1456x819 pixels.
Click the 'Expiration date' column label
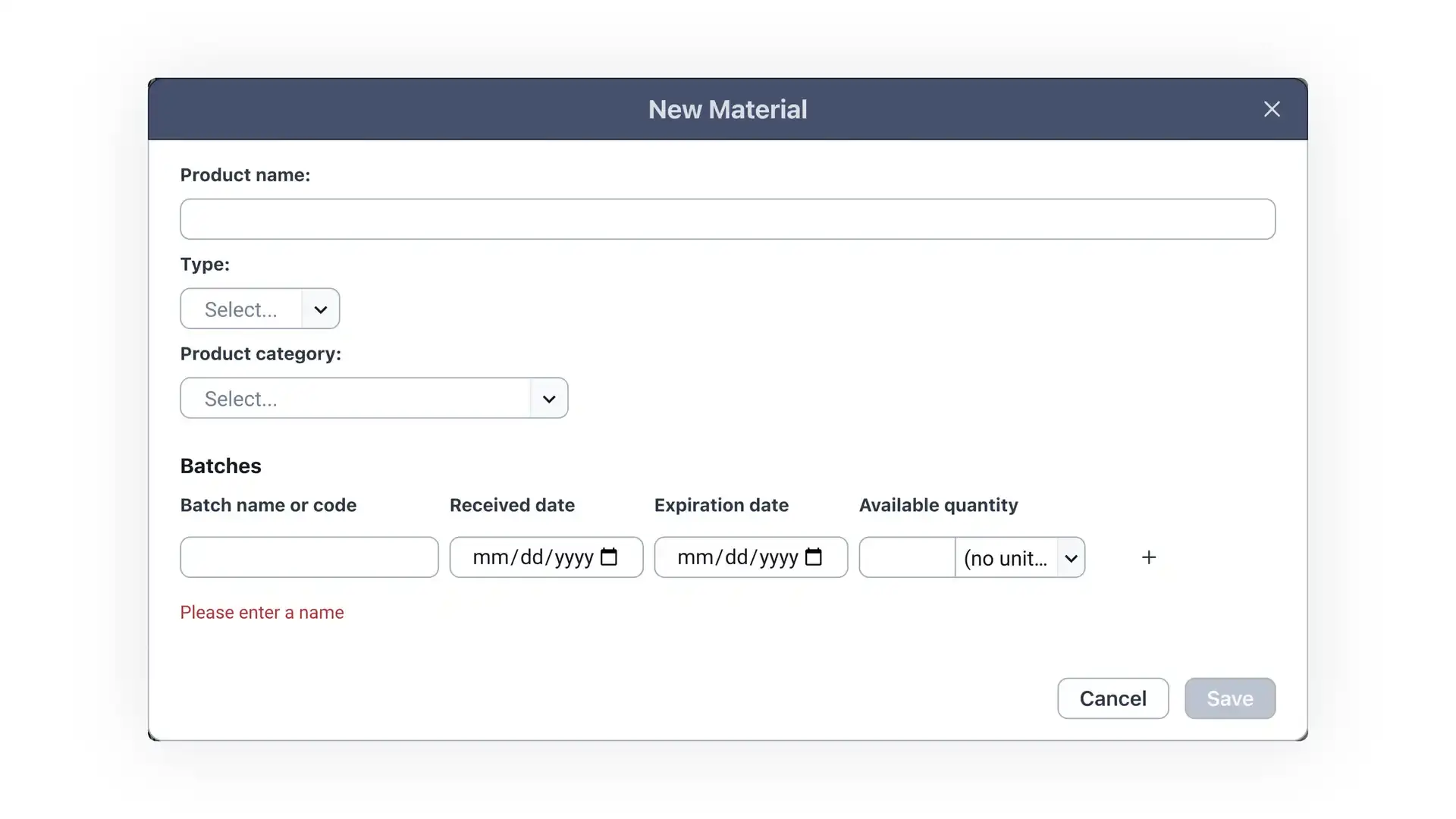pos(721,505)
